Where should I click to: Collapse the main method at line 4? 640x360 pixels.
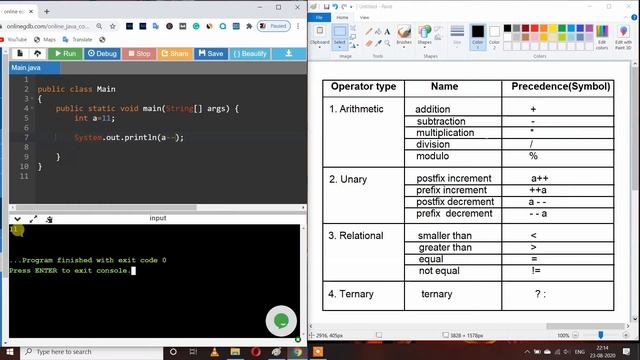click(x=32, y=109)
